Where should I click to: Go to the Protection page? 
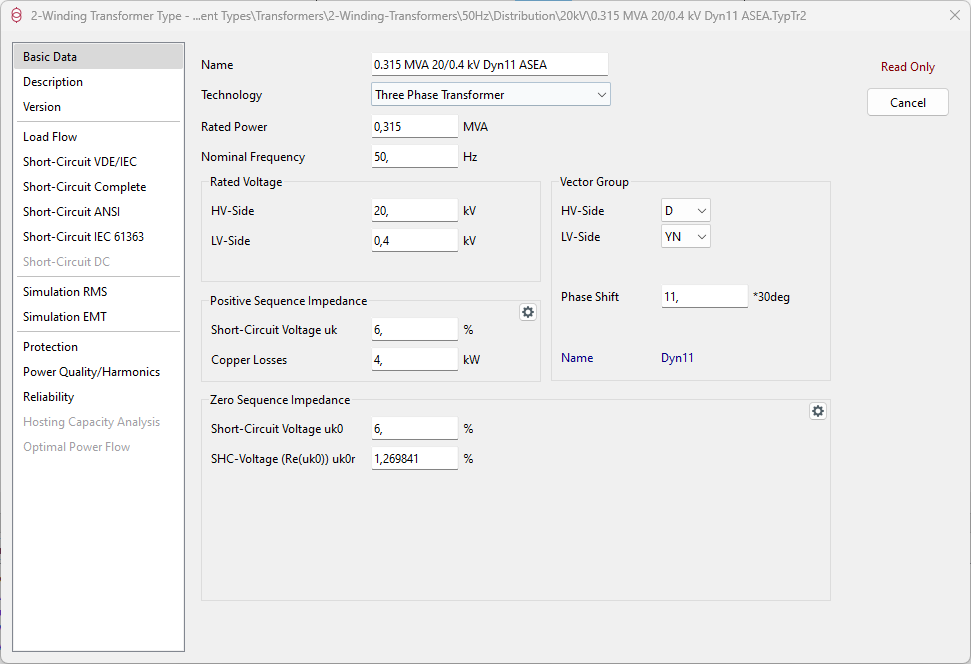click(50, 347)
